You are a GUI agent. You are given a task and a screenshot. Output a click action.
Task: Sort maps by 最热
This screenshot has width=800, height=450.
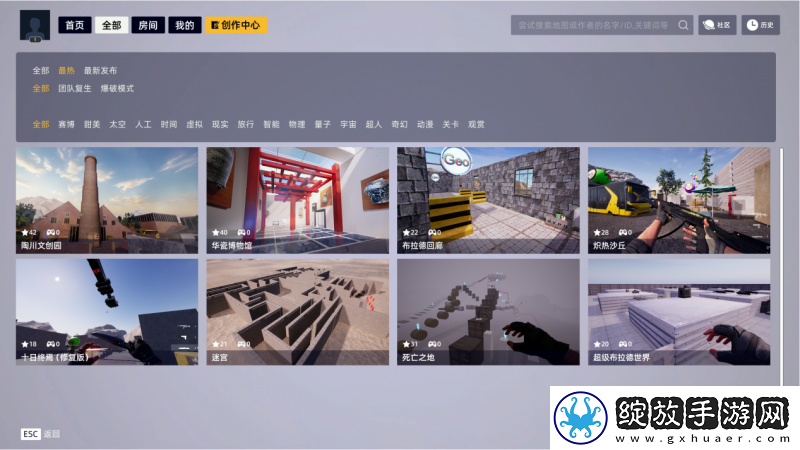(x=66, y=70)
